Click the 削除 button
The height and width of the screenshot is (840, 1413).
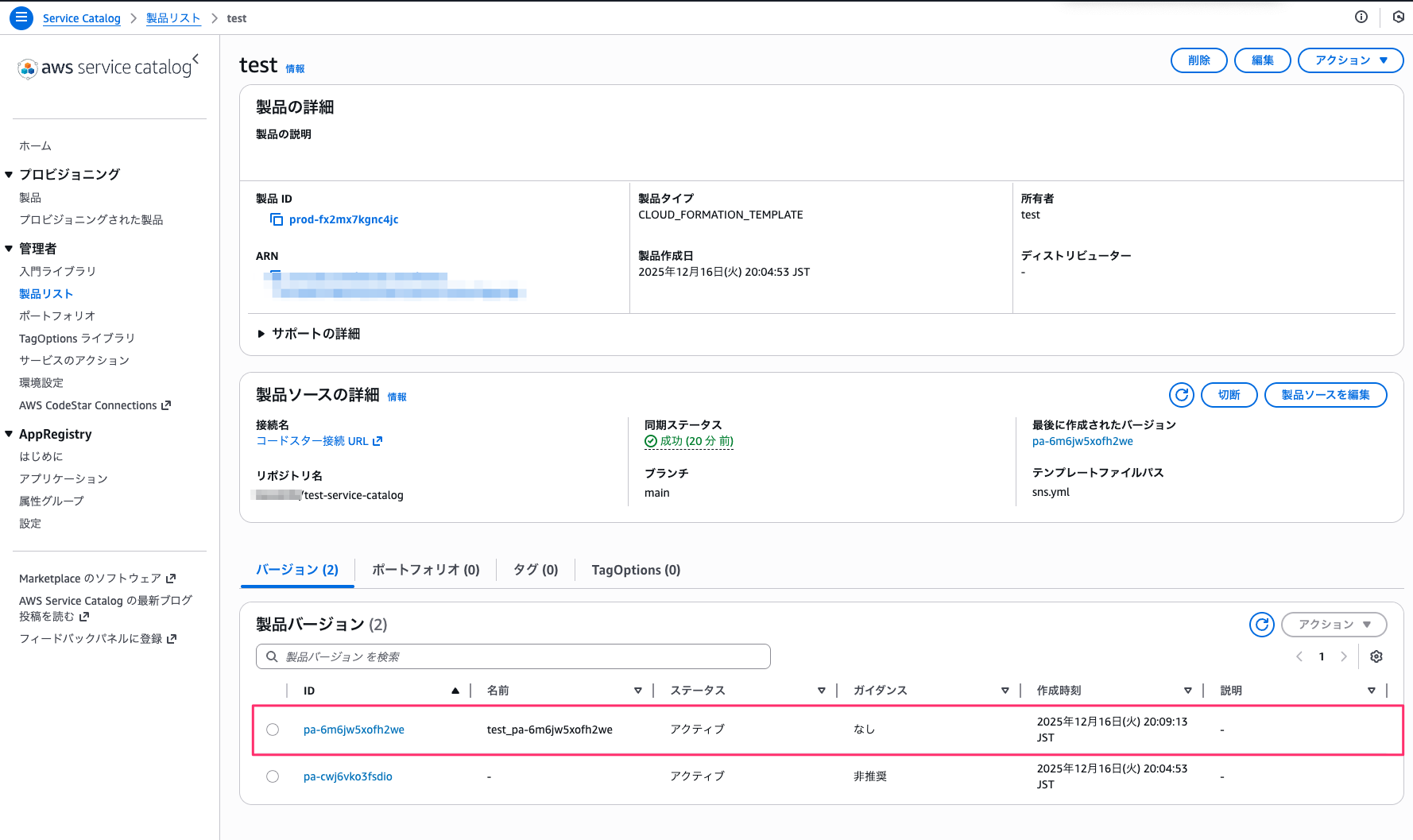tap(1198, 60)
